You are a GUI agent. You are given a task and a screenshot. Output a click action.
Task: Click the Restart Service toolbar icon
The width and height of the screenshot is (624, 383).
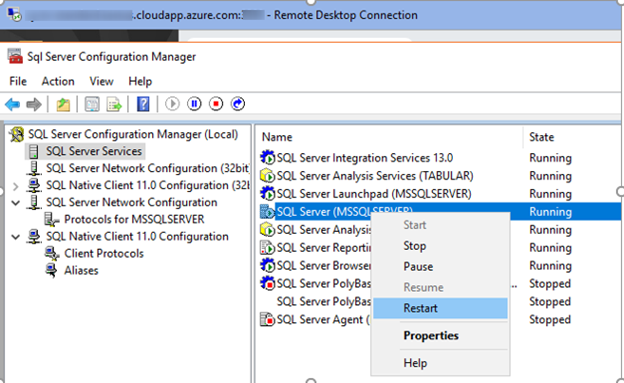(238, 104)
